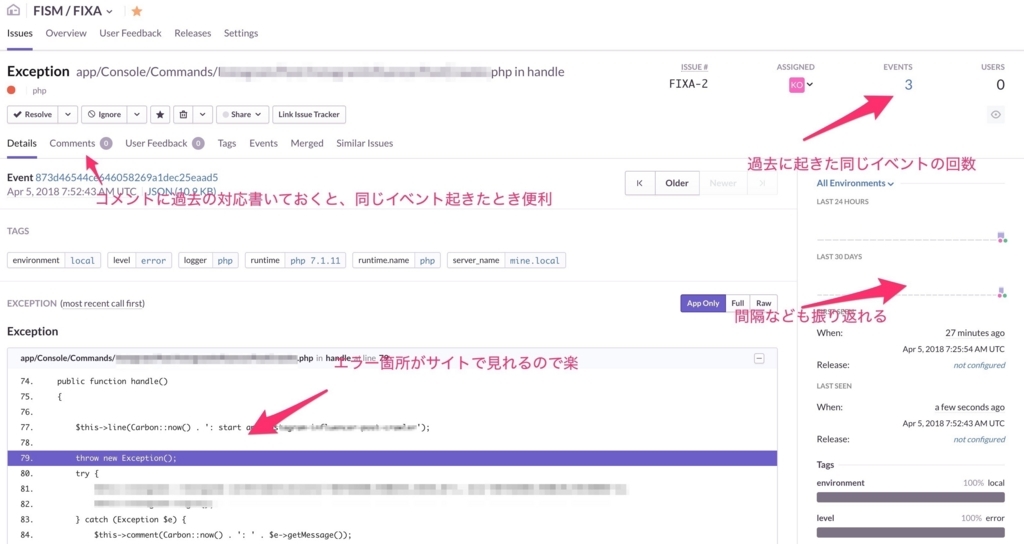Click First Seen release not configured link
This screenshot has height=544, width=1024.
coord(979,365)
